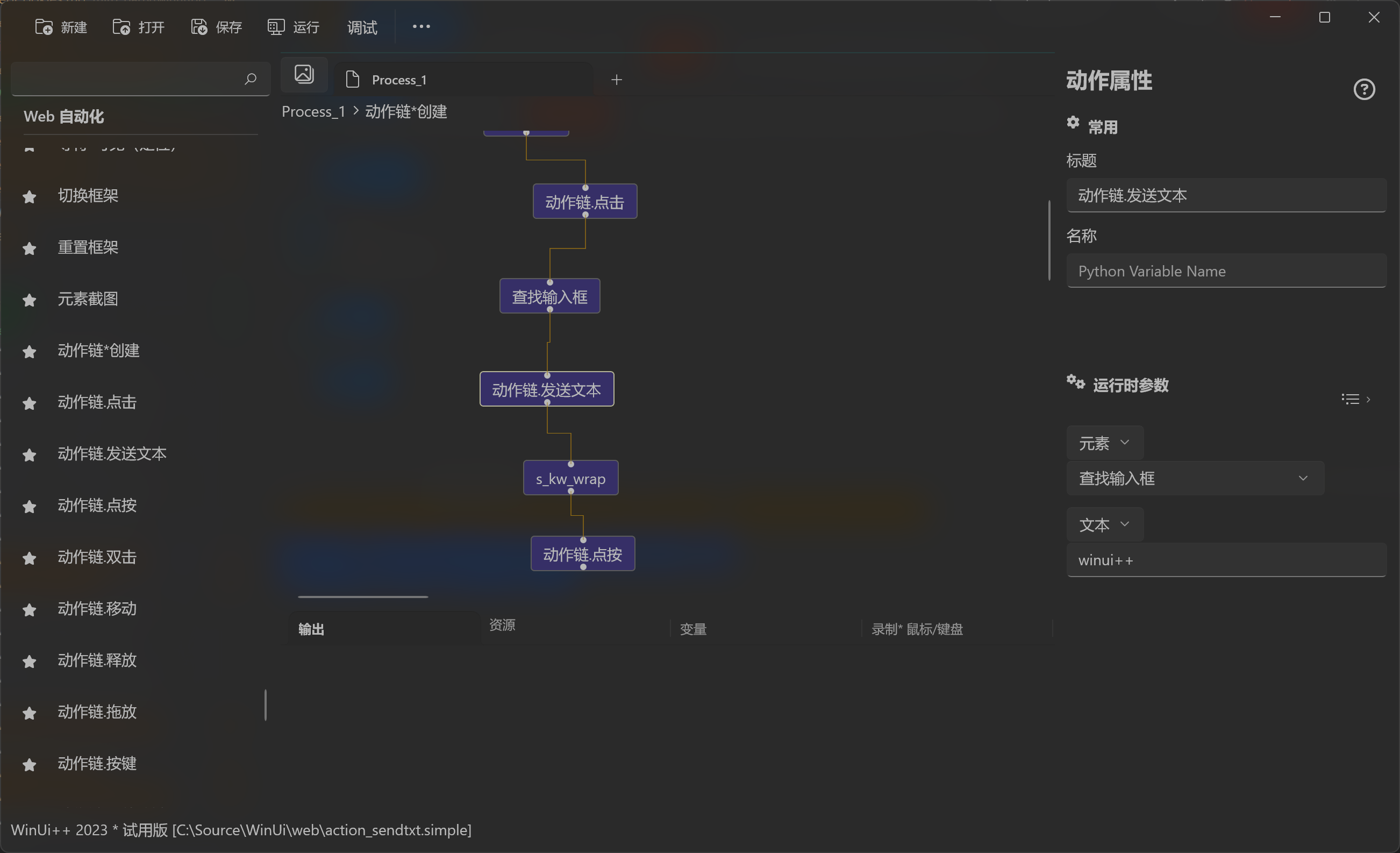Toggle the star next to 元素截图

[30, 300]
